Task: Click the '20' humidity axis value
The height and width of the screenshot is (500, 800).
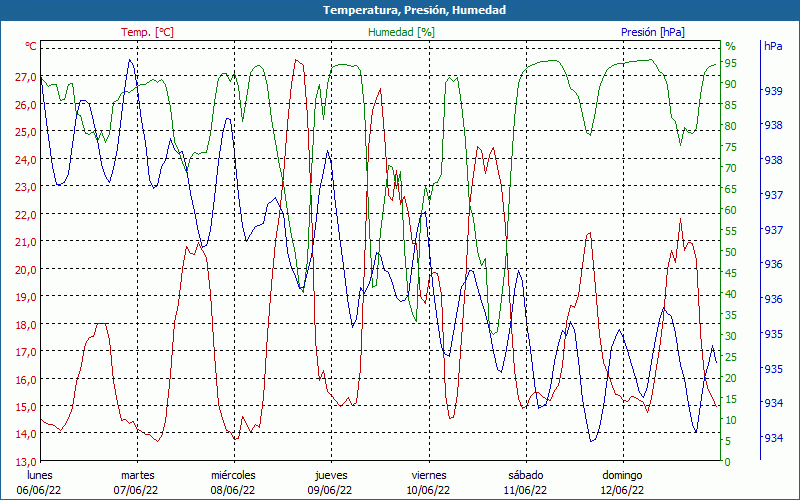Action: pos(731,378)
